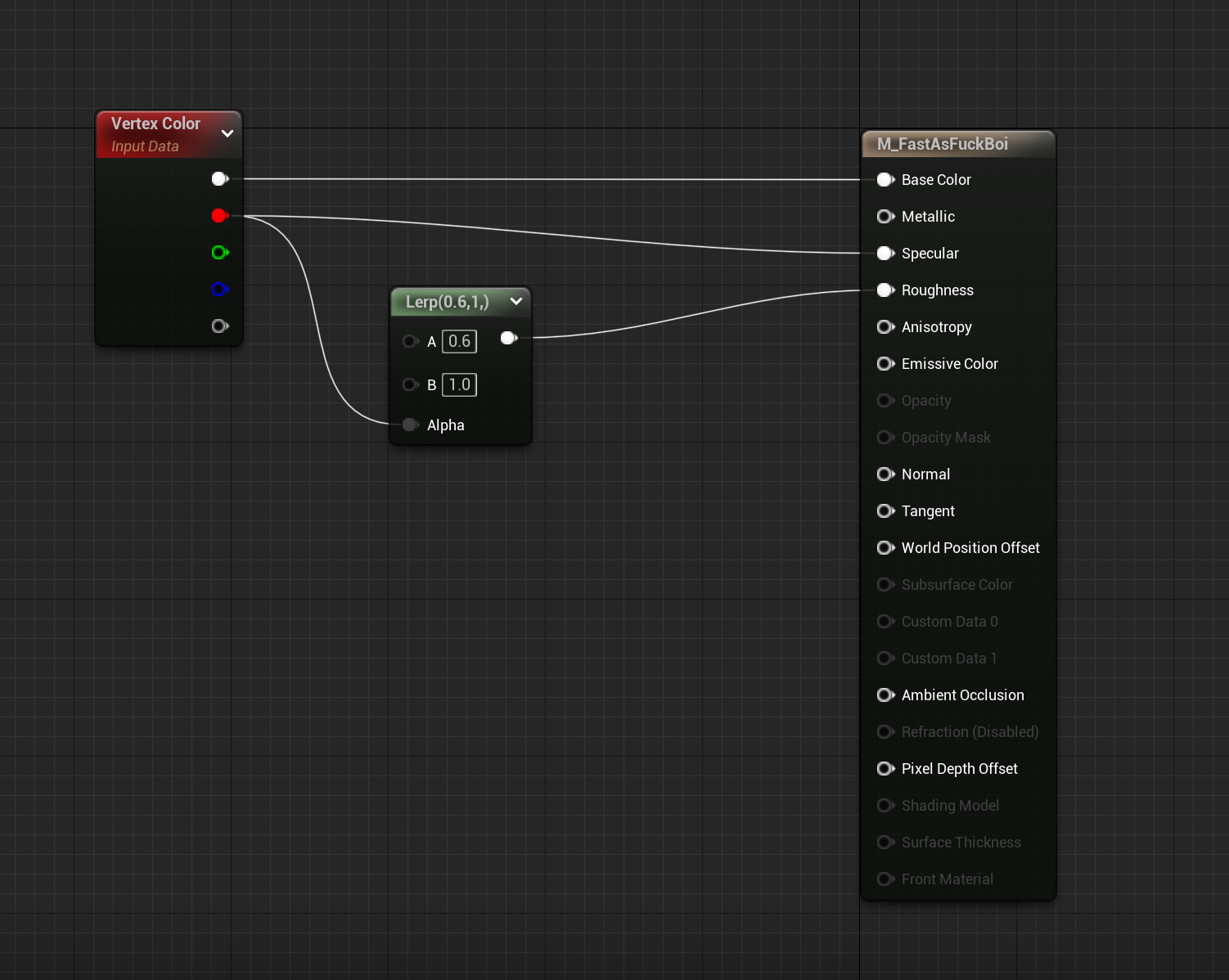Click the Normal input pin on material node
The width and height of the screenshot is (1229, 980).
885,474
